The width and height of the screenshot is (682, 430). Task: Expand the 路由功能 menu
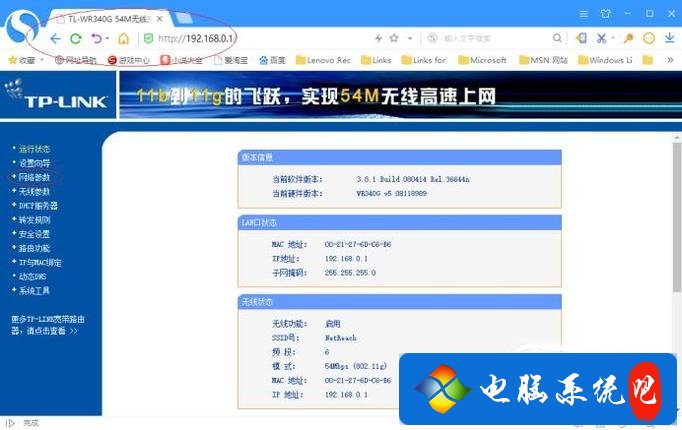(x=34, y=248)
